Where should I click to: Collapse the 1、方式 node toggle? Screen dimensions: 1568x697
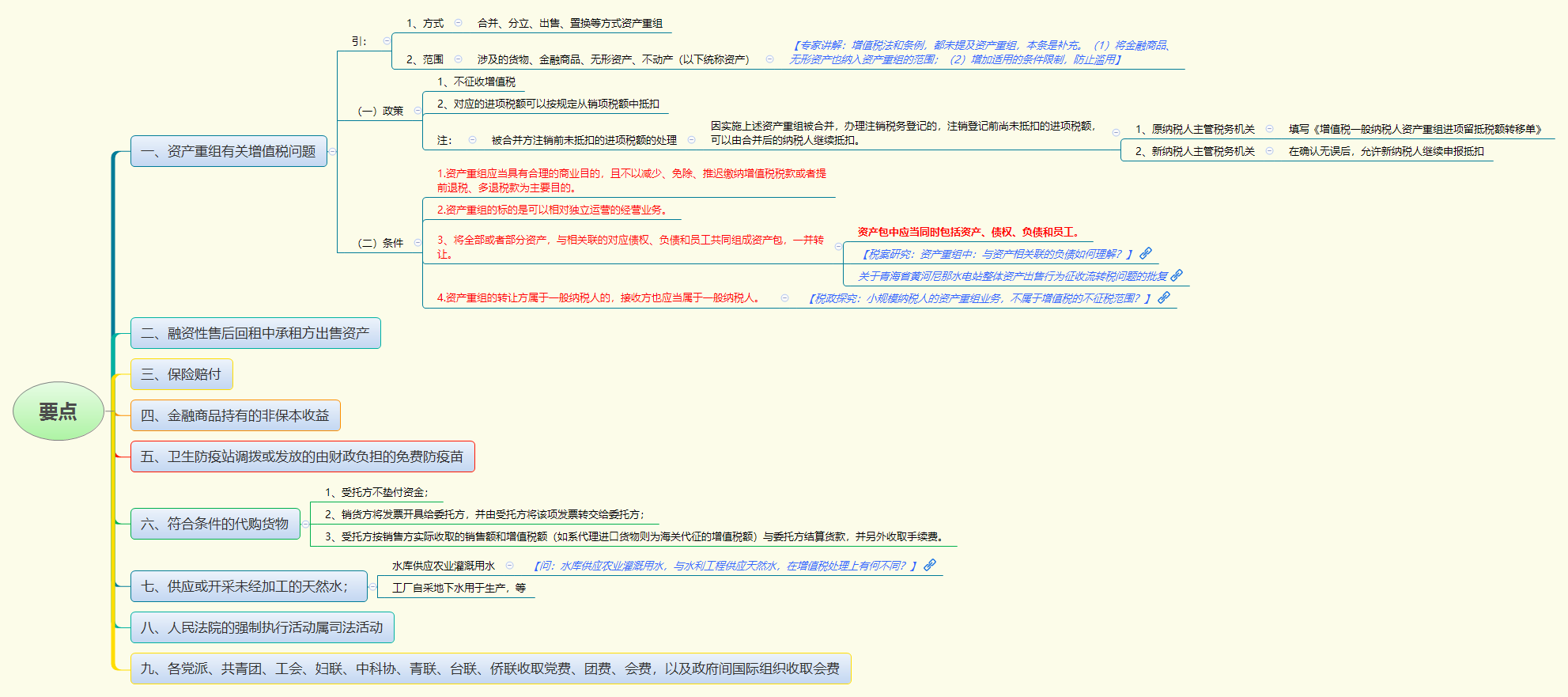click(x=458, y=23)
